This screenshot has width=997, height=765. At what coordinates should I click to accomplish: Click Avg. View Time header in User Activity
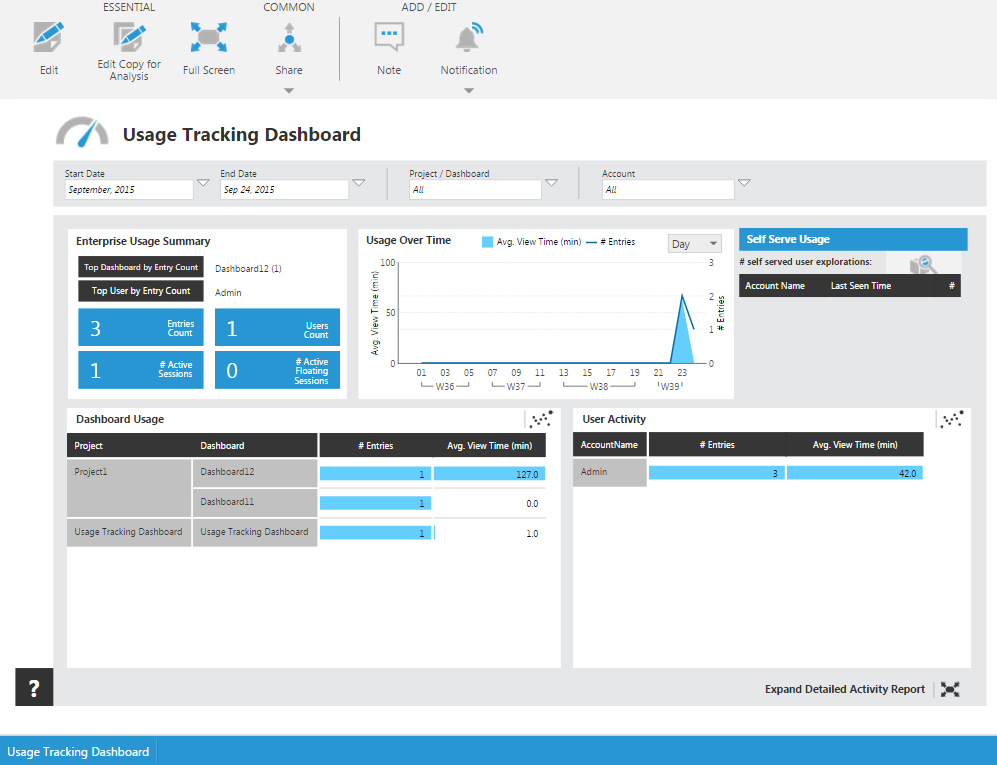point(855,445)
